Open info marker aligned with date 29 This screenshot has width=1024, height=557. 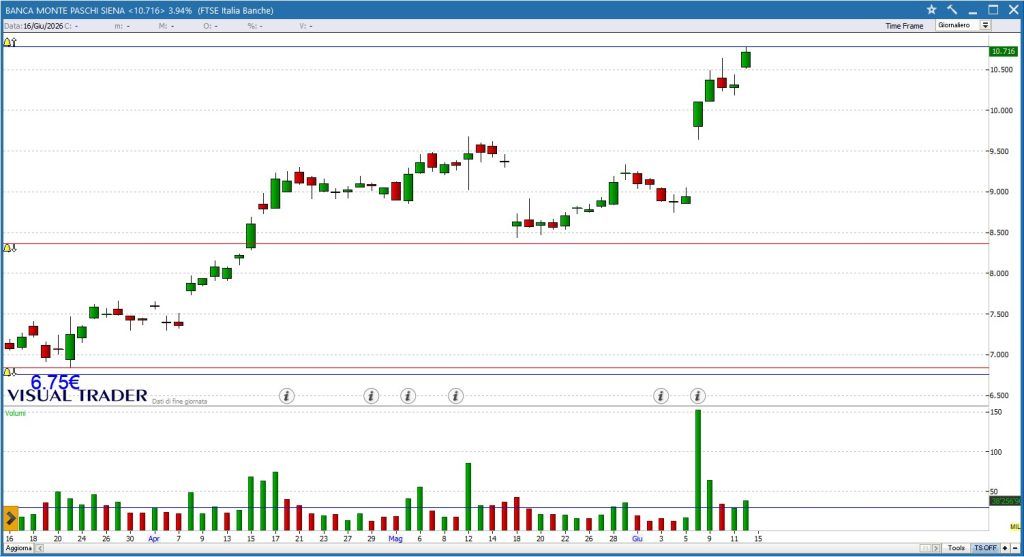(x=371, y=396)
